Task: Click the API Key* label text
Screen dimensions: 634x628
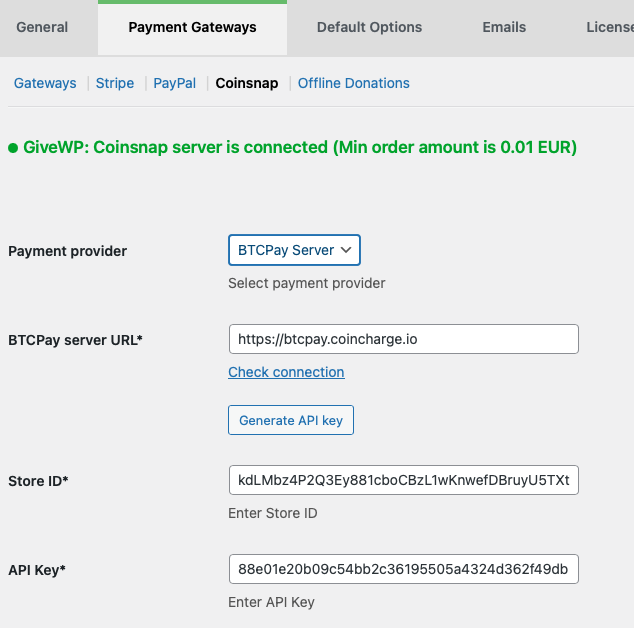Action: (36, 570)
